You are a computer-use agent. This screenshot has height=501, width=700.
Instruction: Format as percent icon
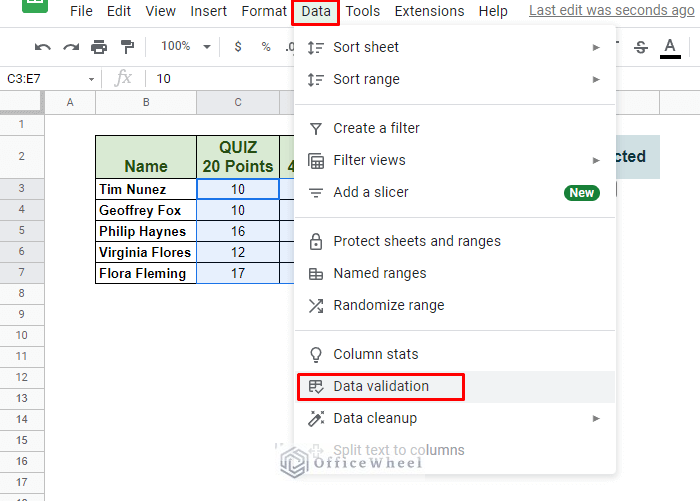tap(266, 46)
